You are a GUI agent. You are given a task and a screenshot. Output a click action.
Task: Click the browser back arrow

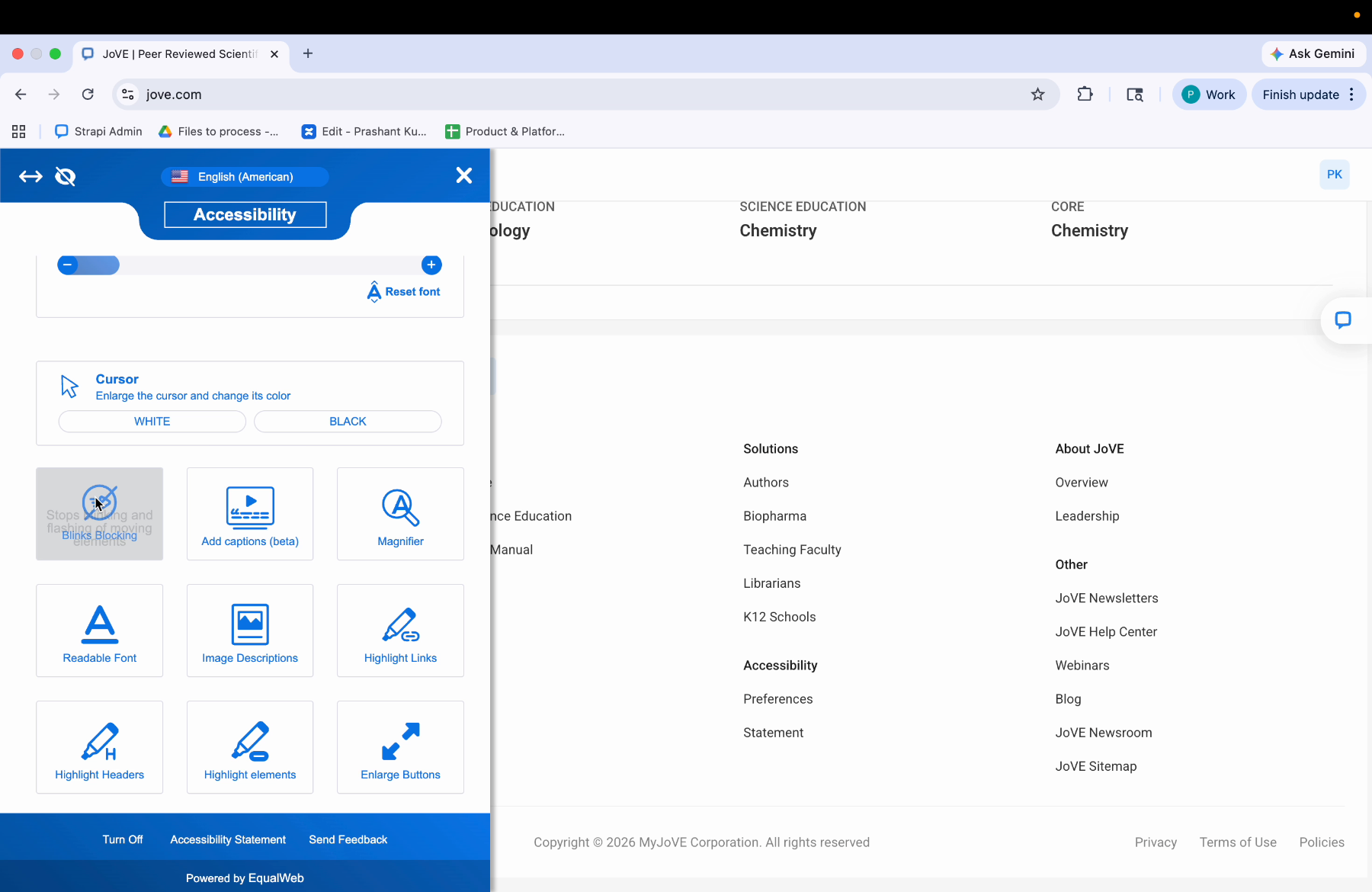[x=21, y=95]
